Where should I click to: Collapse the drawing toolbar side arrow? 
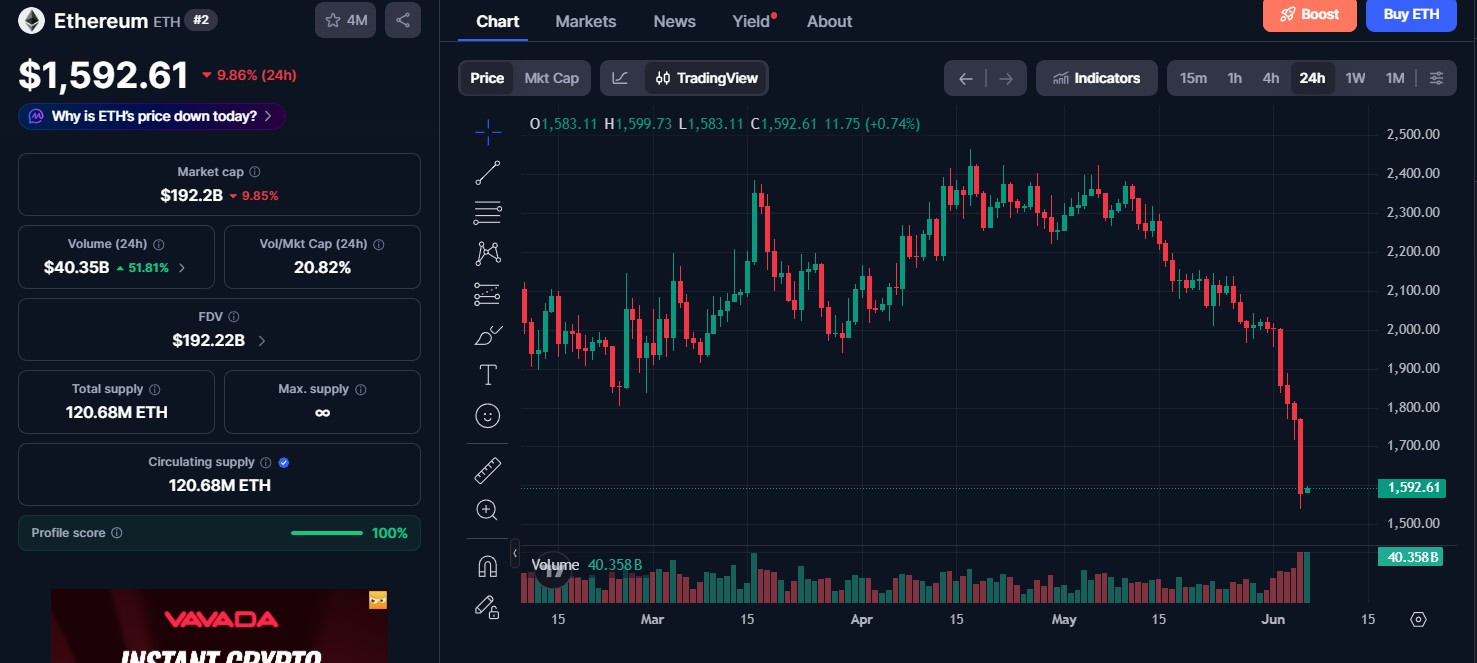click(x=515, y=552)
